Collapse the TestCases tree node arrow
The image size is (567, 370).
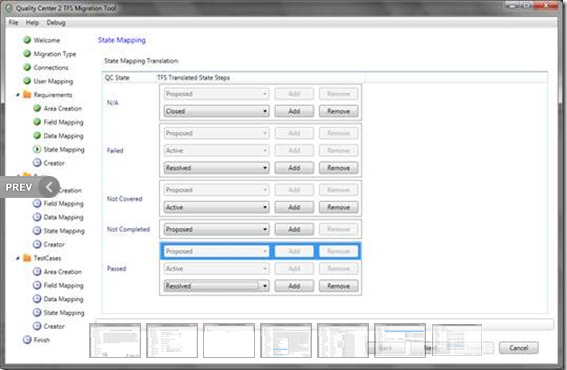click(x=17, y=258)
